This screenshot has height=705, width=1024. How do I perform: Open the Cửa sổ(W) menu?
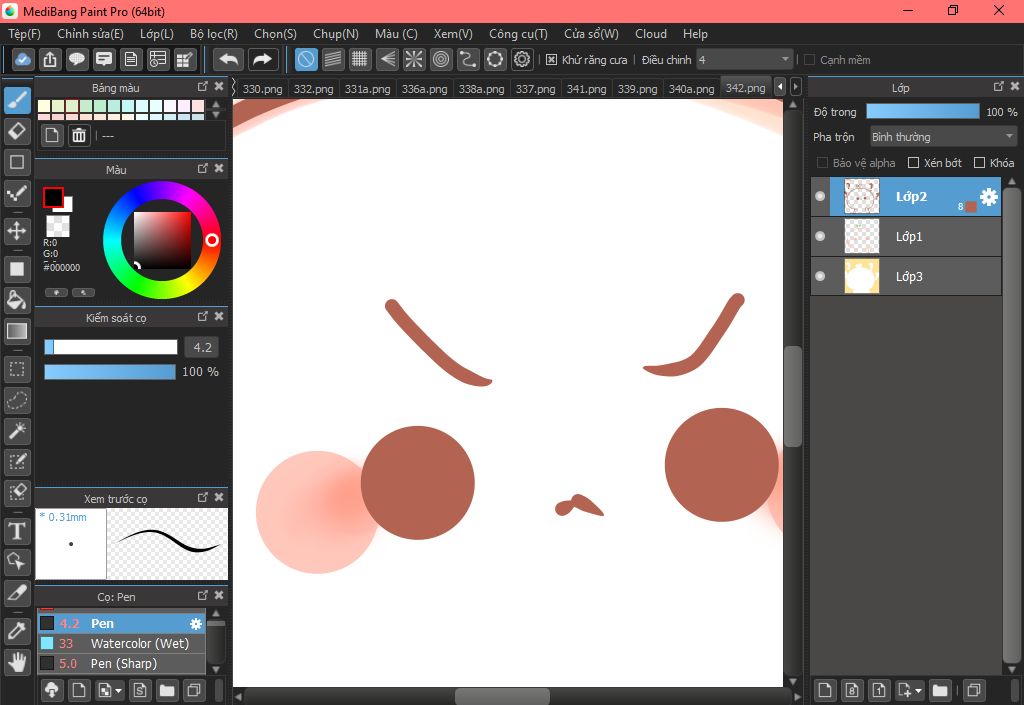coord(591,34)
